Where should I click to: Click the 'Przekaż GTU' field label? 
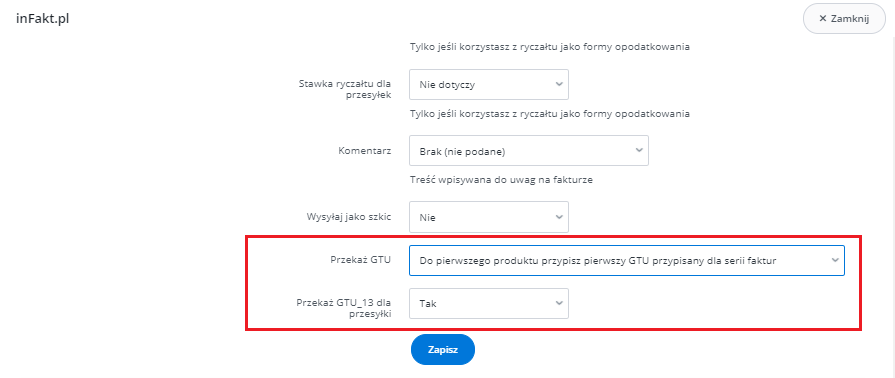361,260
